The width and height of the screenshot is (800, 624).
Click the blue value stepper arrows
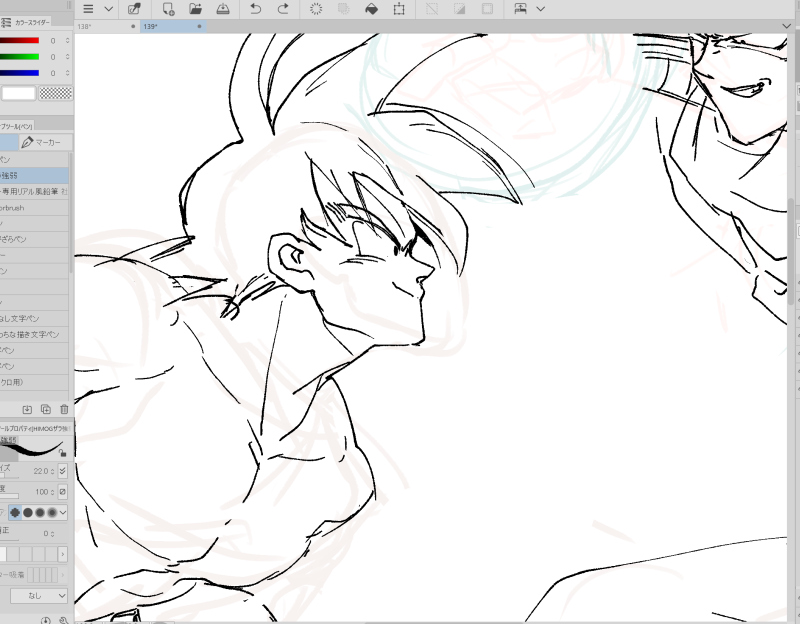67,73
